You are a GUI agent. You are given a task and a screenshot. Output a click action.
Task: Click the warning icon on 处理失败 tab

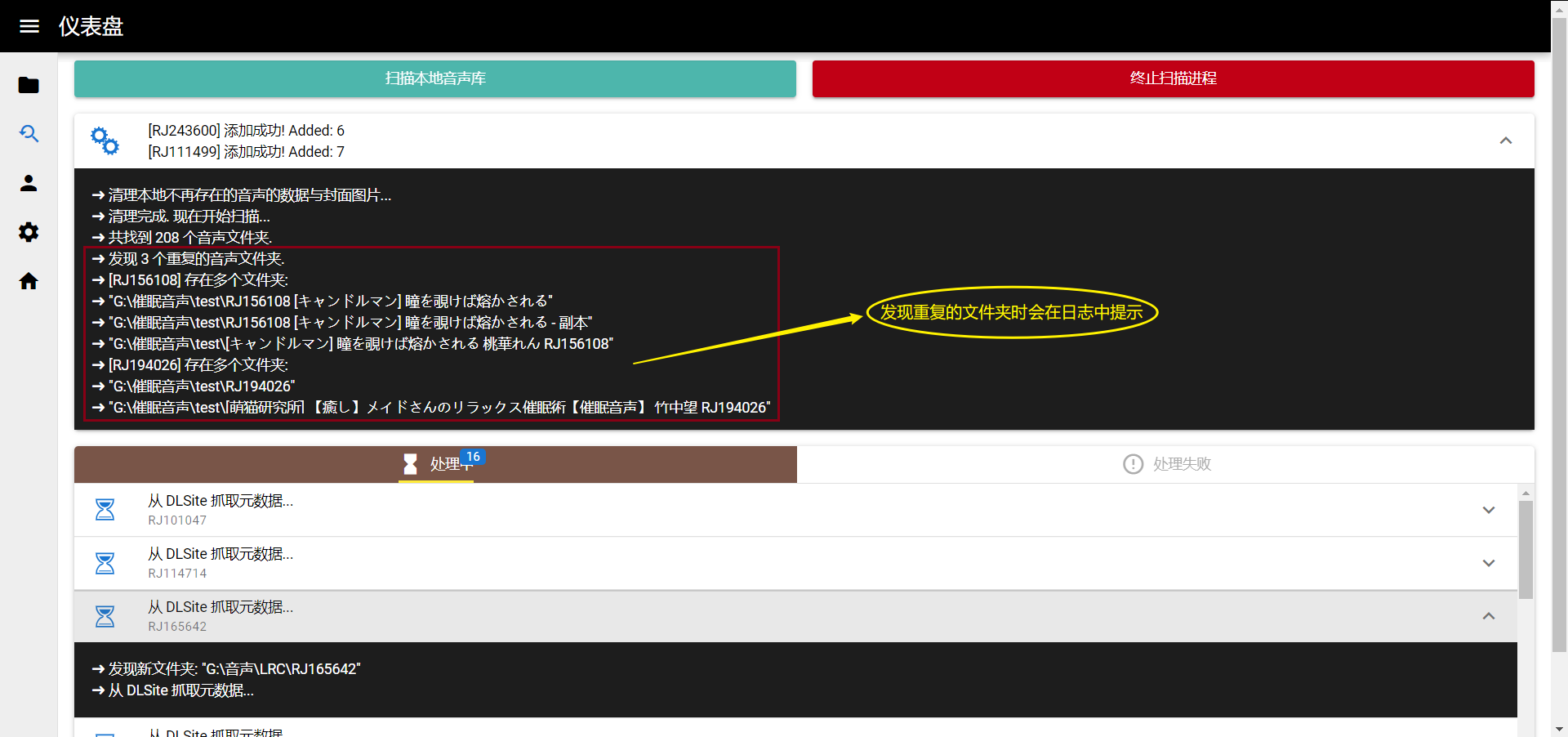(1133, 463)
